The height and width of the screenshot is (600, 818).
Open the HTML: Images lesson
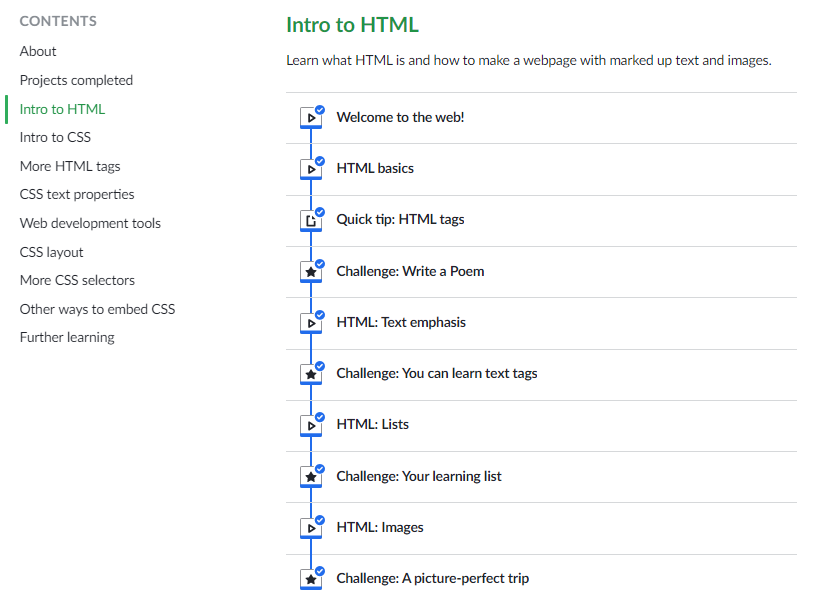tap(380, 527)
